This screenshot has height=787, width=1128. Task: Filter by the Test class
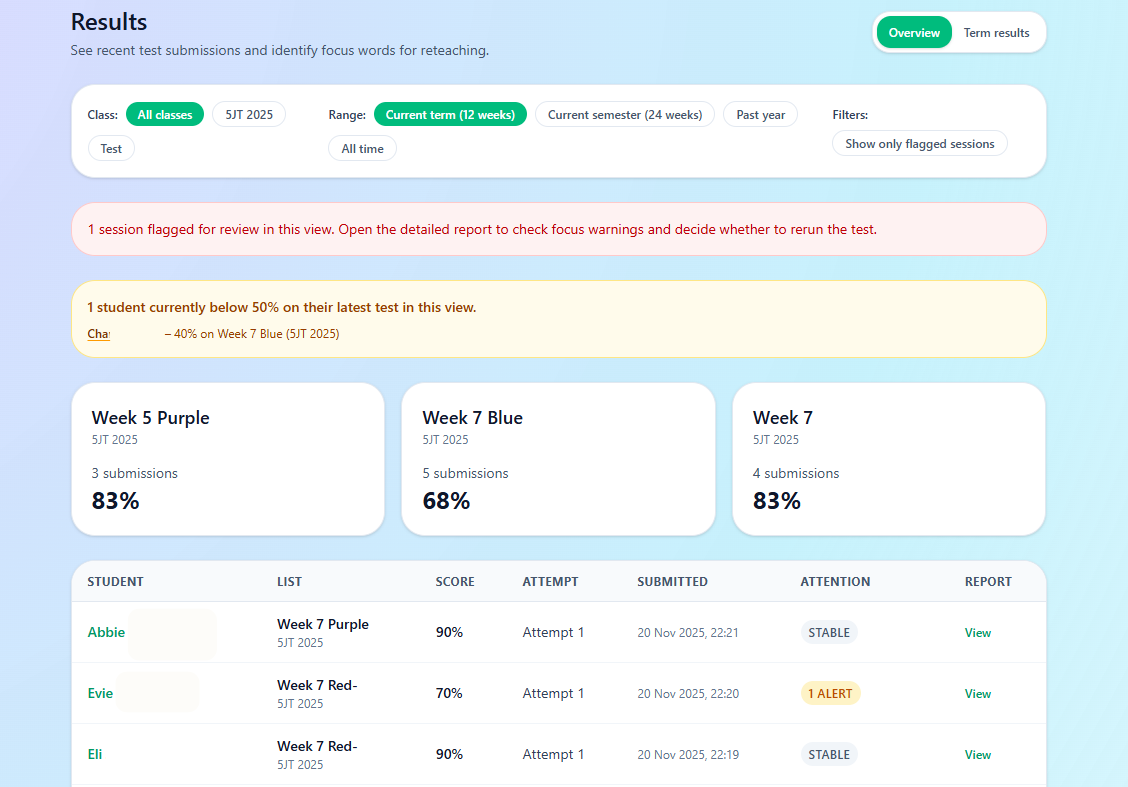111,149
